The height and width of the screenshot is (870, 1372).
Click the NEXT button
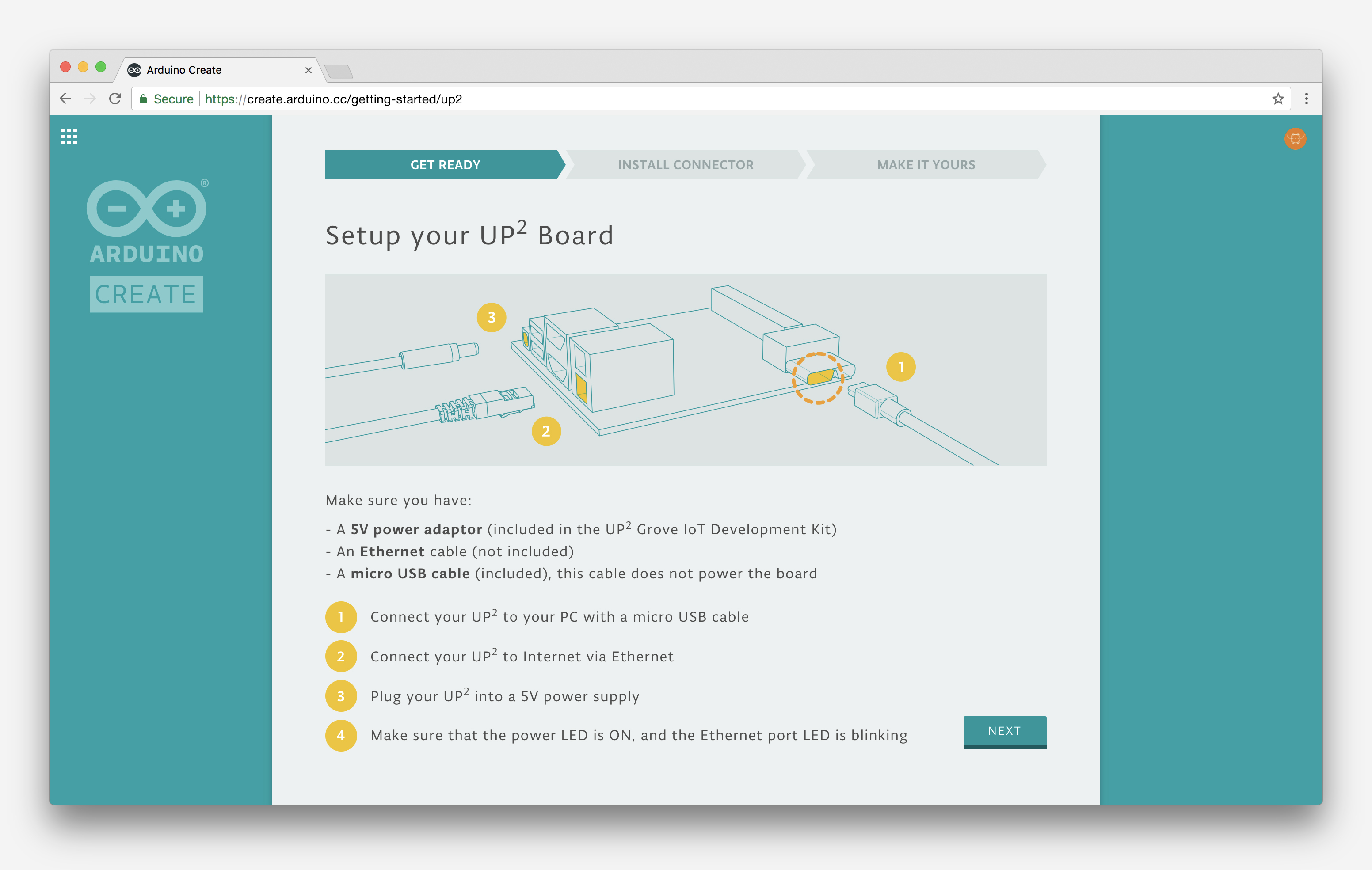click(x=1005, y=732)
